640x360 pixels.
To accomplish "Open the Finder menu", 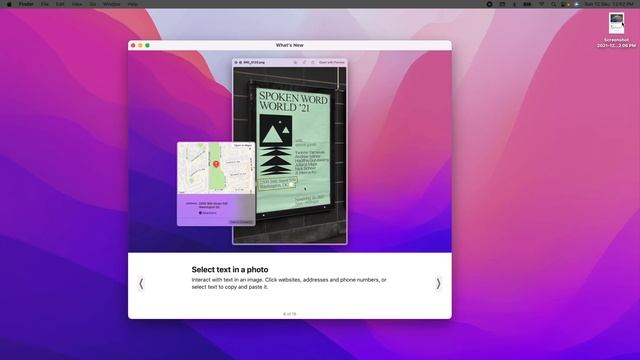I will point(26,4).
